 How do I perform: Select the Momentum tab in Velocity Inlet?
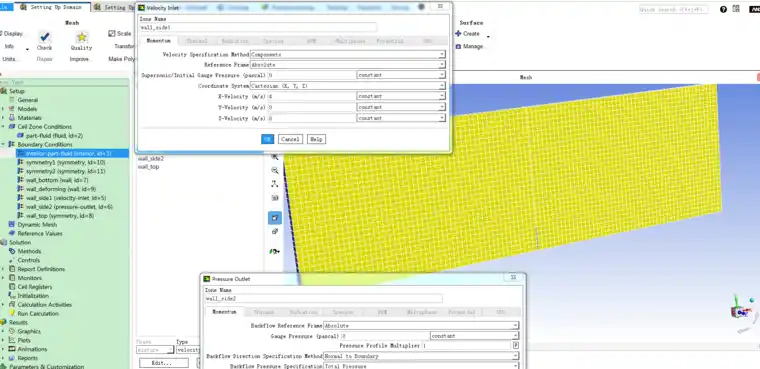click(158, 41)
